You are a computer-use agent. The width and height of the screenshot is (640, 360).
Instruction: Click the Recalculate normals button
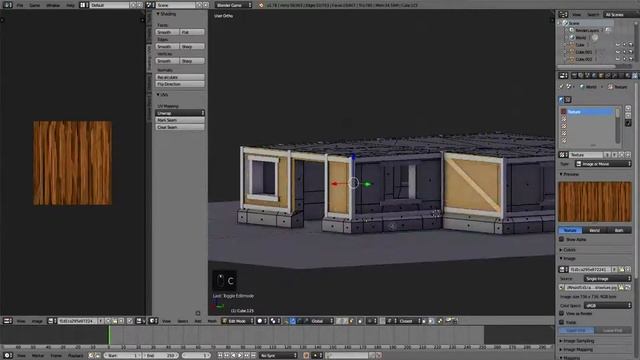click(180, 77)
